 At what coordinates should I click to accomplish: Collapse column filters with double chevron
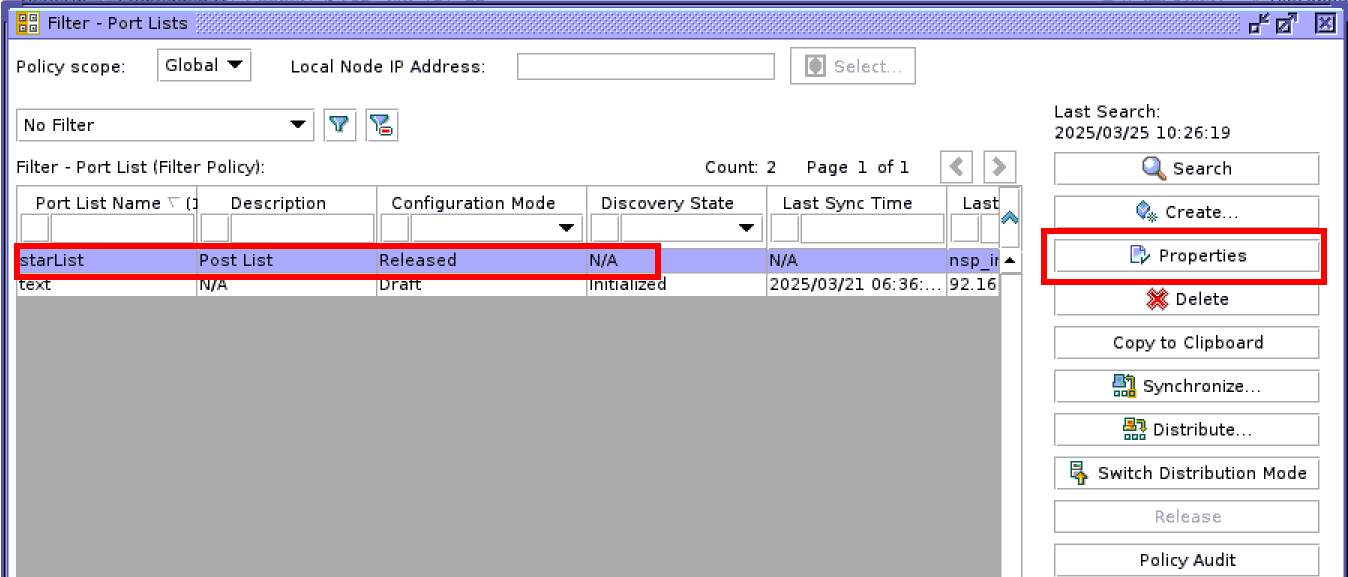[1010, 217]
